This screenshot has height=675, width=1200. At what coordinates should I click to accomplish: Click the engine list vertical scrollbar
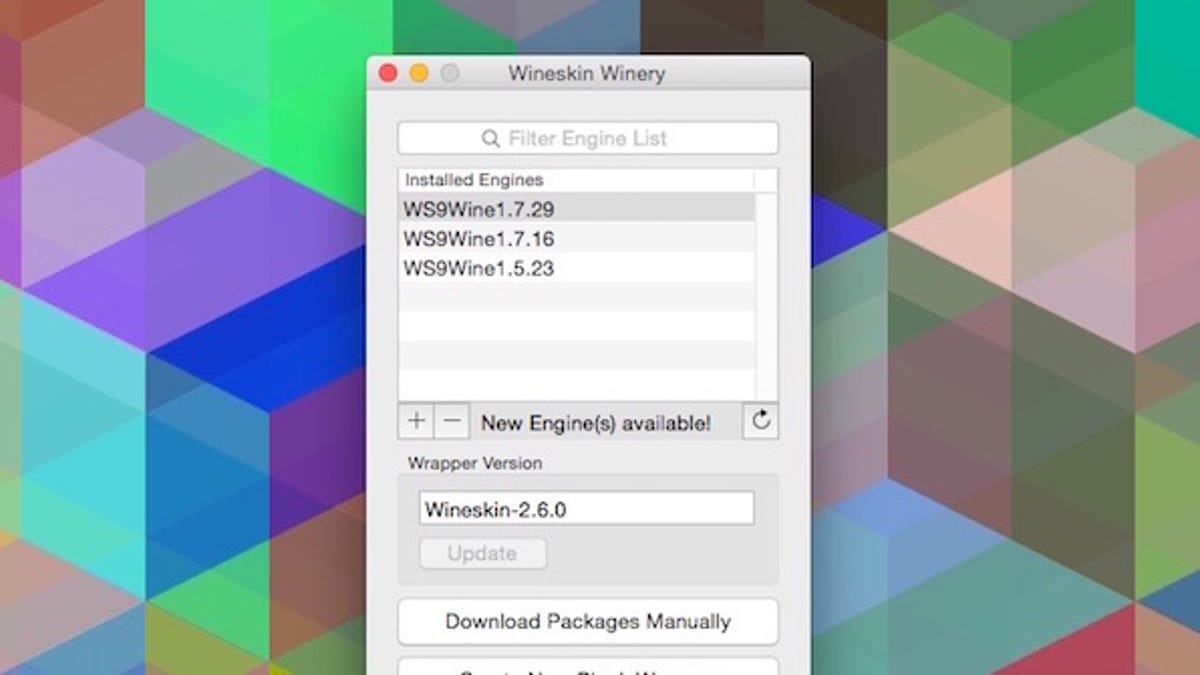(766, 296)
